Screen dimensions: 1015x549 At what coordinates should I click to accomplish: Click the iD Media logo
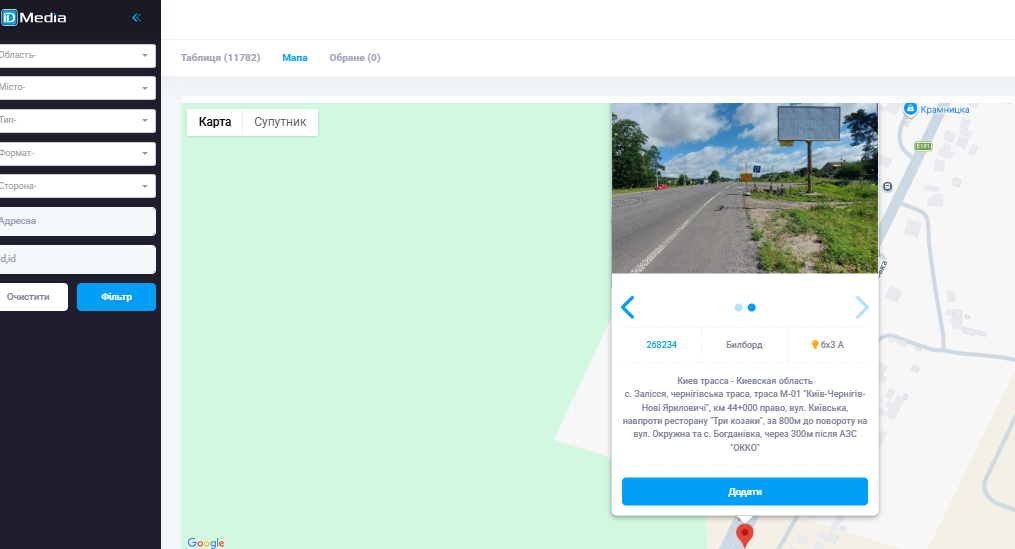pyautogui.click(x=34, y=17)
